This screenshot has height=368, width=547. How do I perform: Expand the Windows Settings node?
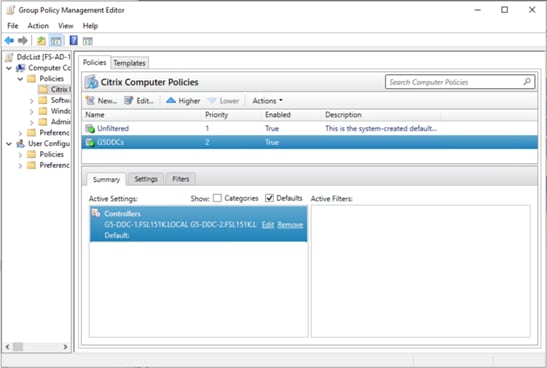pyautogui.click(x=31, y=112)
